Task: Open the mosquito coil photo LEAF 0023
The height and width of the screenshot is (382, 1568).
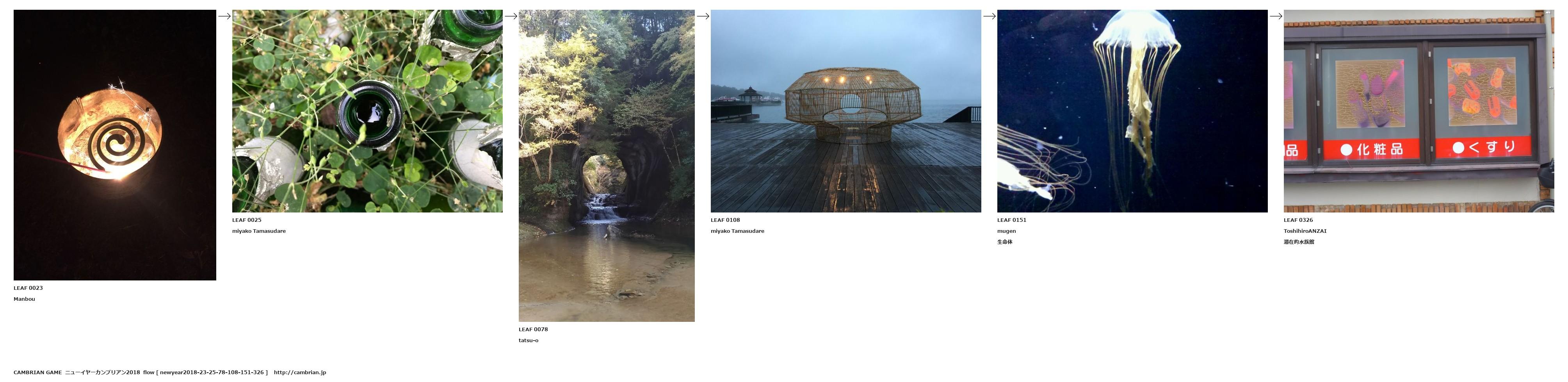Action: coord(114,145)
